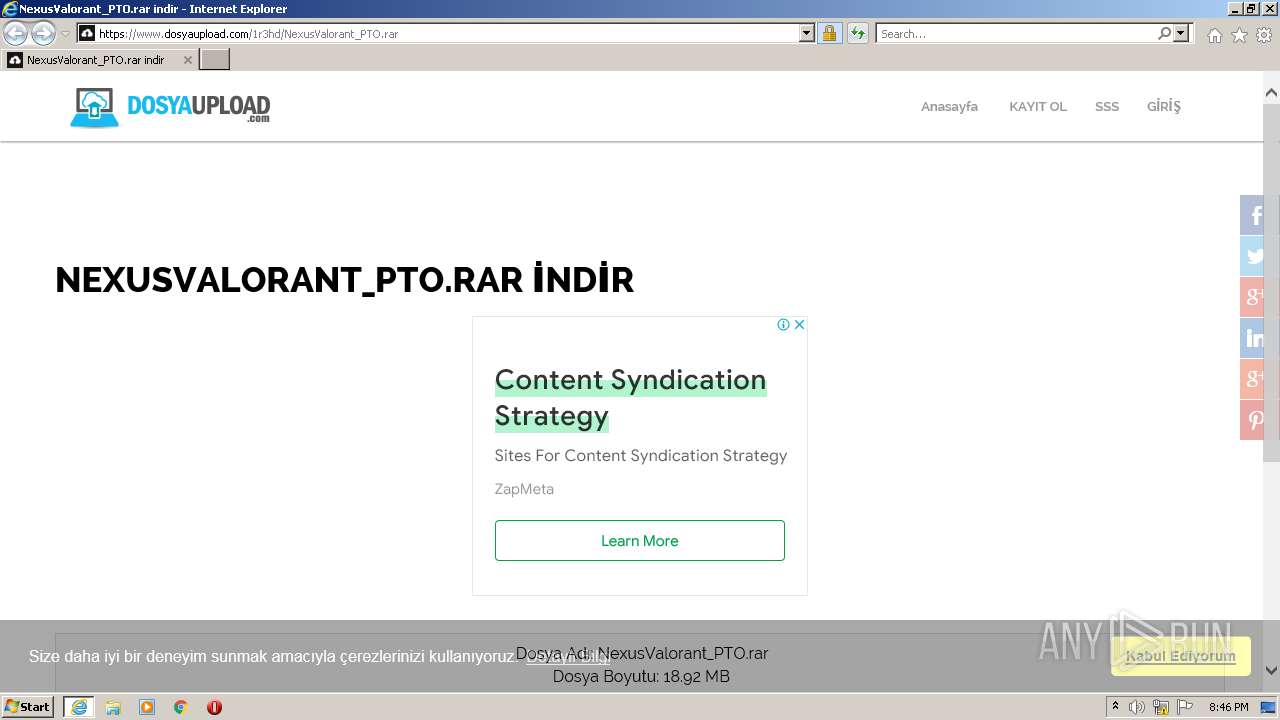Click file name NexusValorant_PTO.rar text
Screen dimensions: 1280x720
683,653
